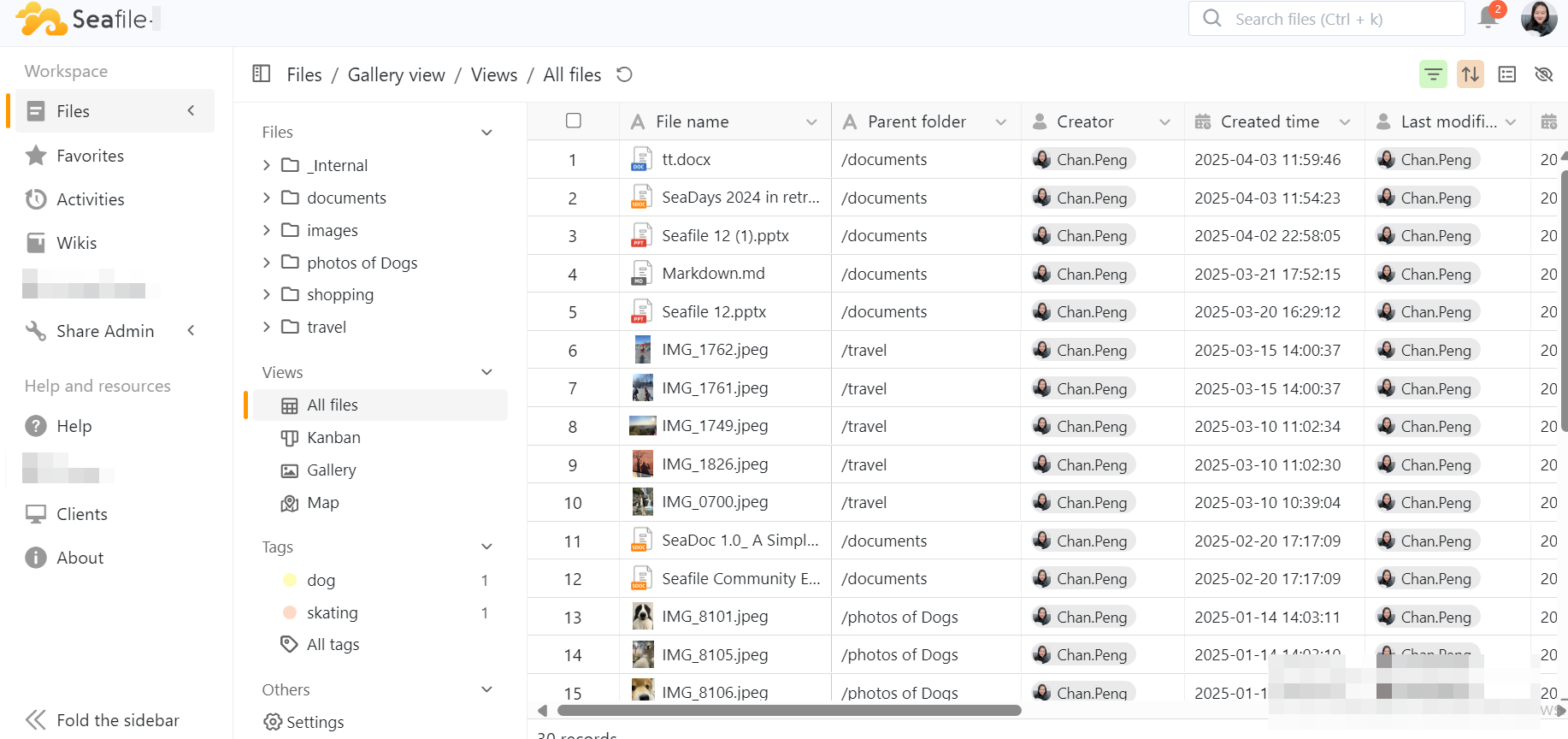Click Gallery view in the breadcrumb
Image resolution: width=1568 pixels, height=739 pixels.
pos(396,75)
